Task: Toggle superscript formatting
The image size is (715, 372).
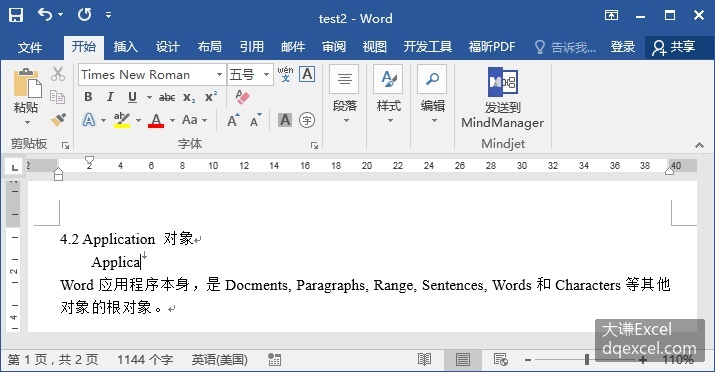Action: (x=211, y=97)
